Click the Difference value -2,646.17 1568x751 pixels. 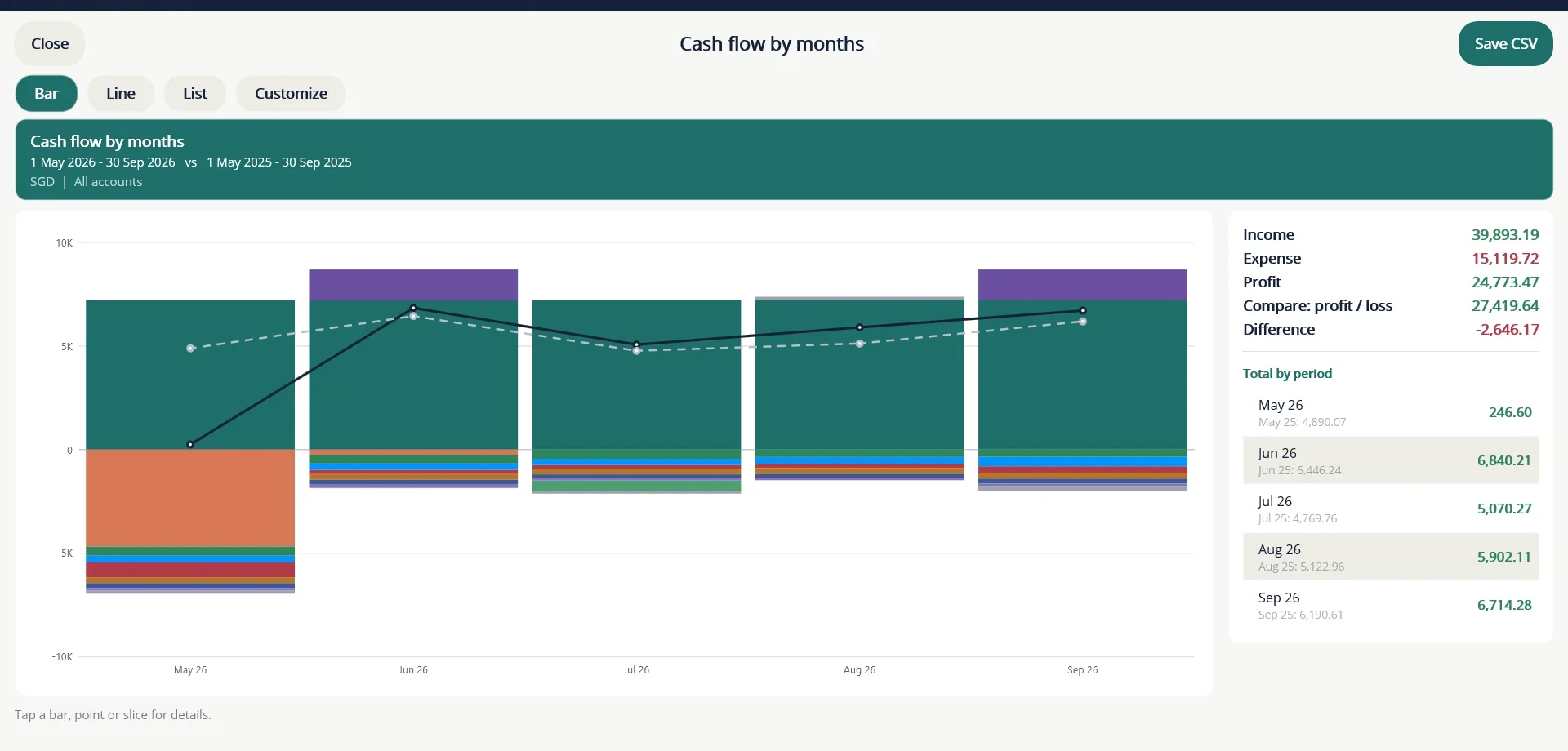(1507, 330)
